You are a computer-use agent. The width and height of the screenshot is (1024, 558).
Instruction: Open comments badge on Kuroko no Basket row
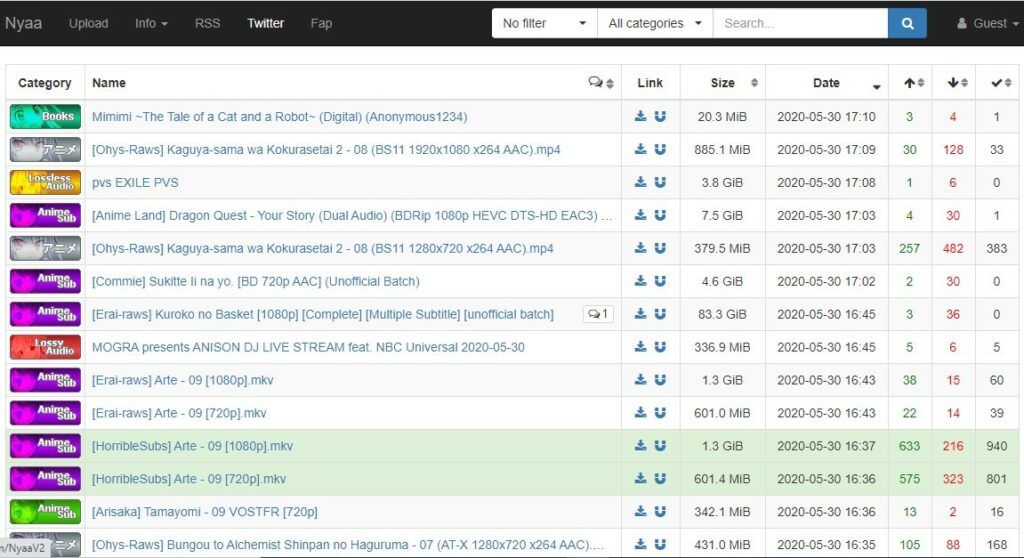[x=598, y=314]
